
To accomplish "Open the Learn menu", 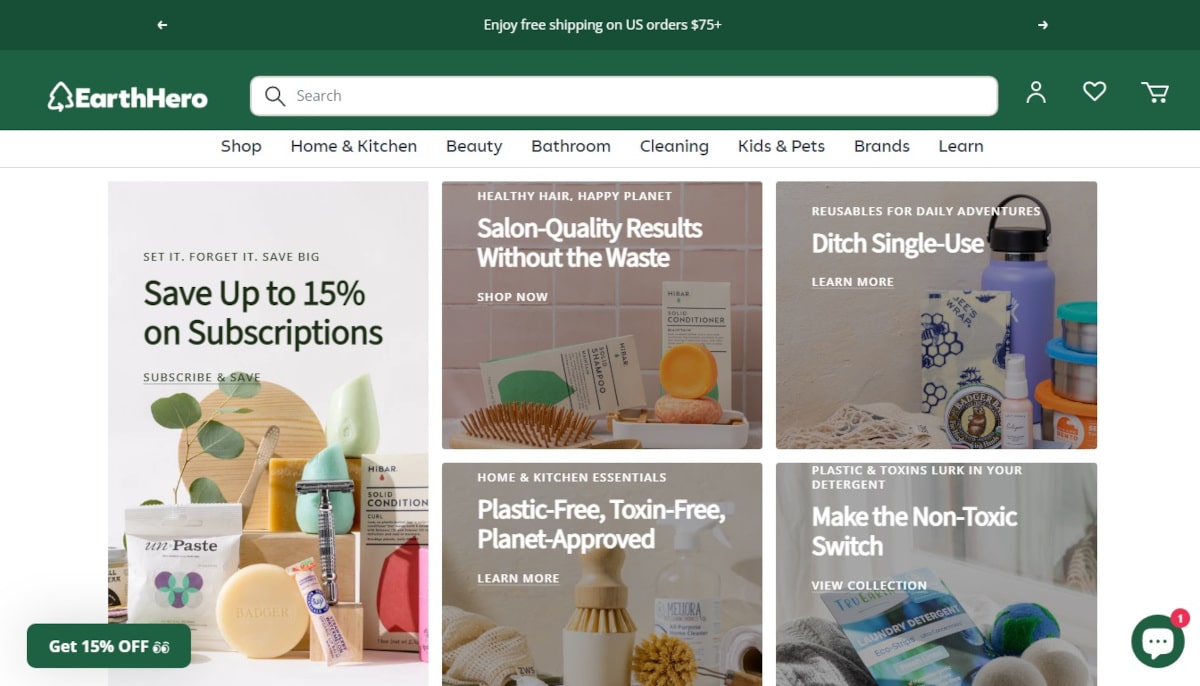I will (x=961, y=146).
